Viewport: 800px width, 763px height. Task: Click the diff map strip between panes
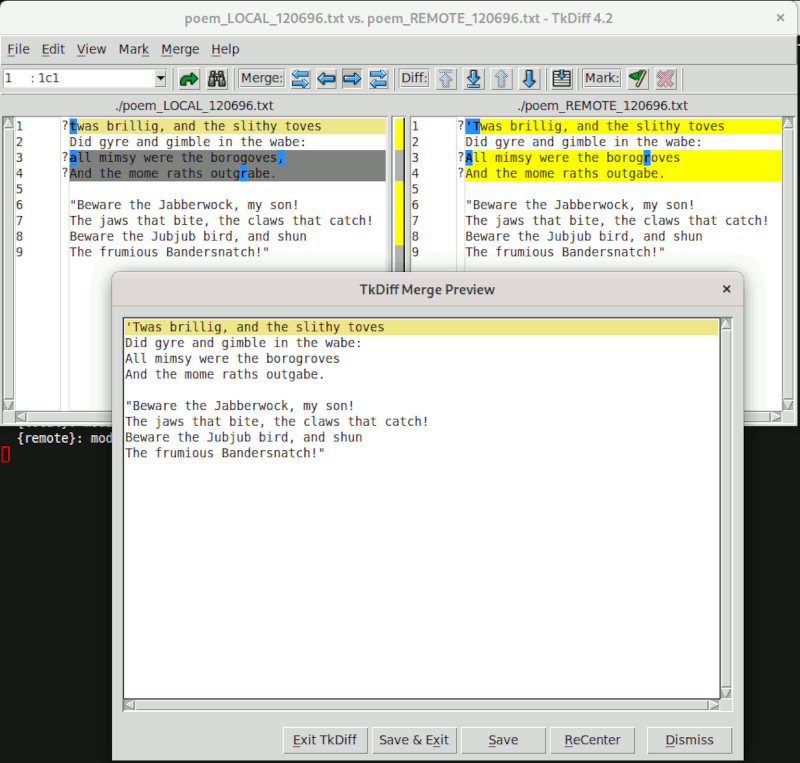pyautogui.click(x=399, y=194)
